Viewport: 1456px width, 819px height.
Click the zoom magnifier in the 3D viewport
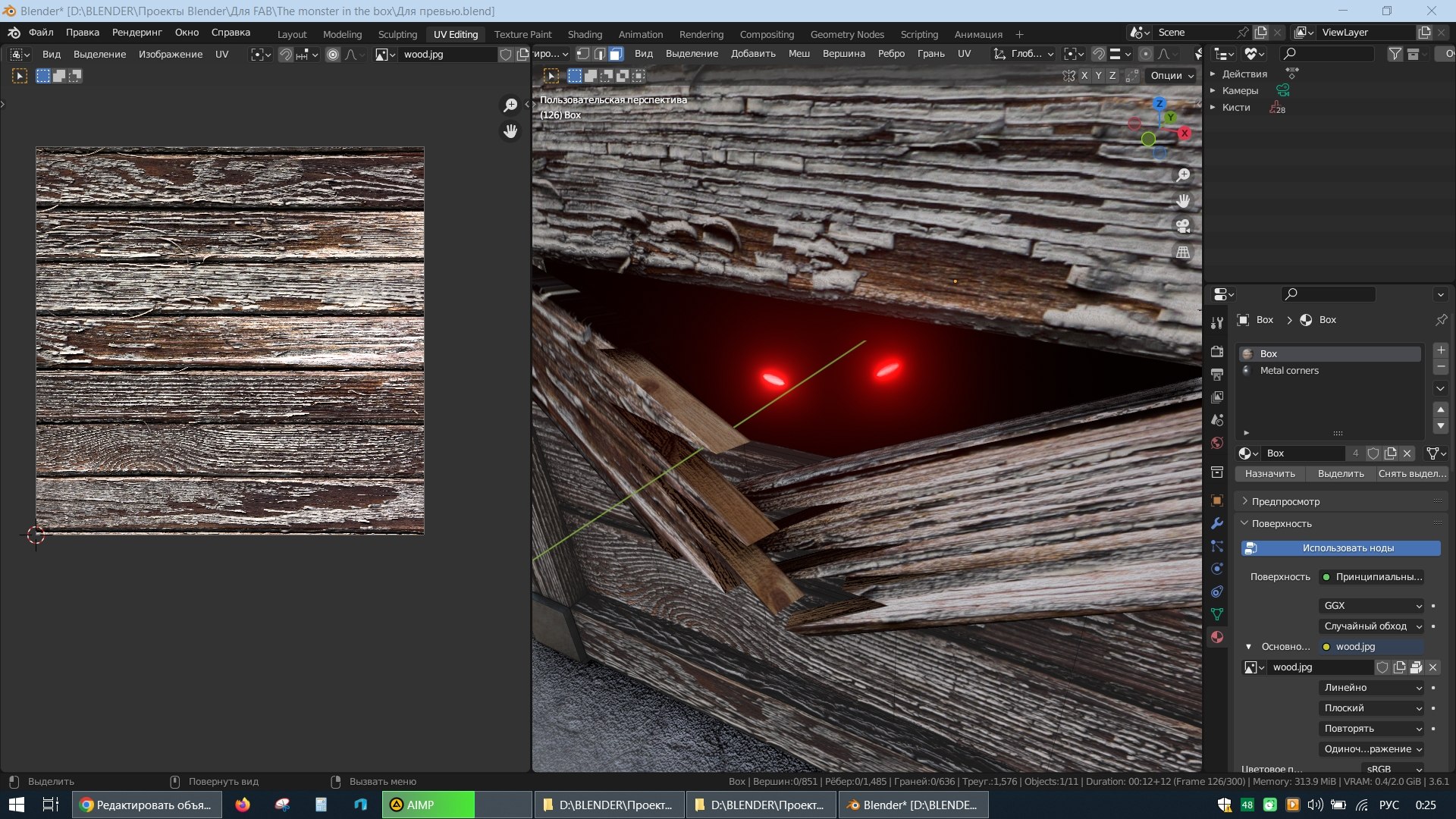point(1183,175)
